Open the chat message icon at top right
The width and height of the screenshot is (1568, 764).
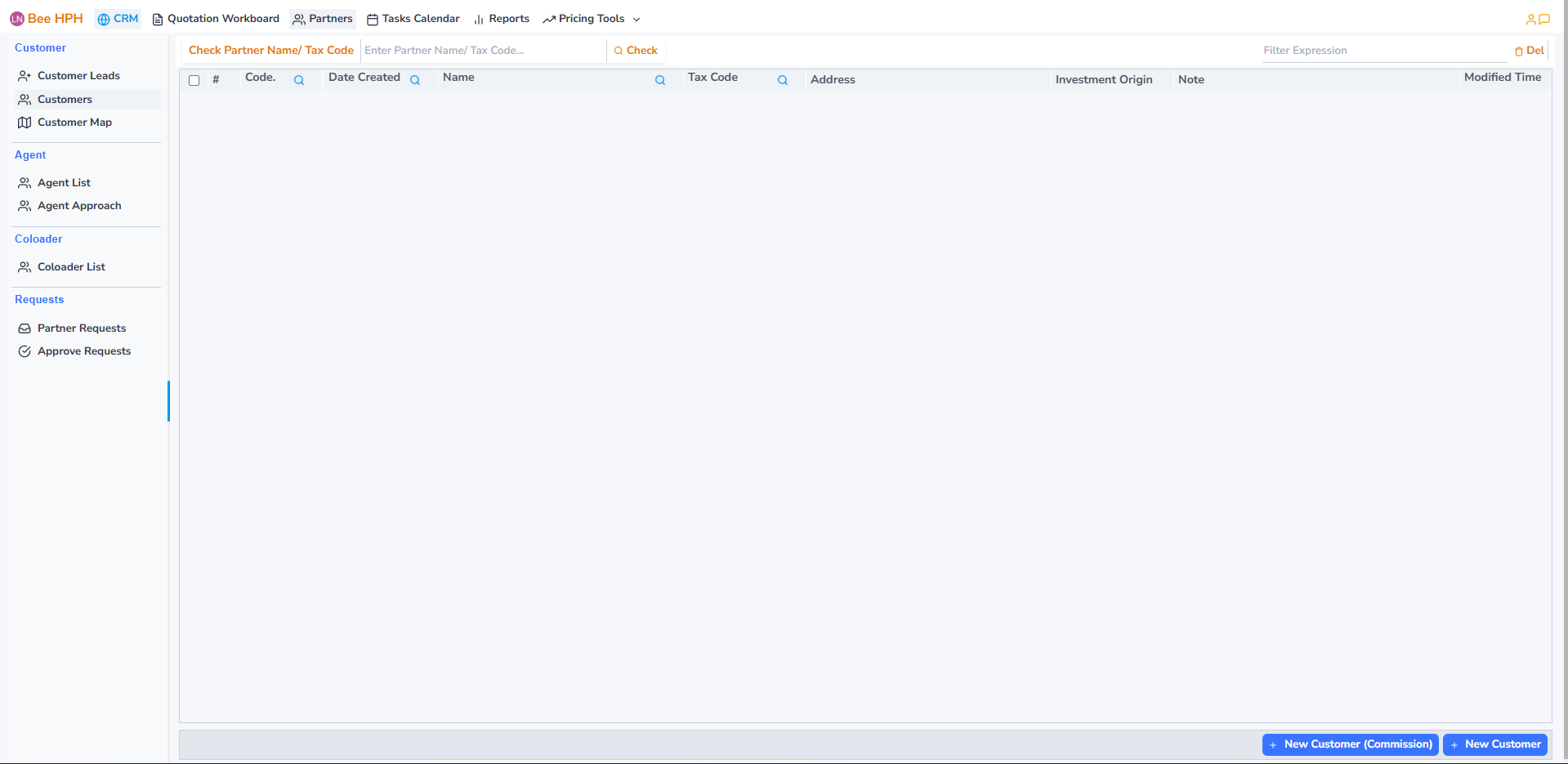[1544, 19]
